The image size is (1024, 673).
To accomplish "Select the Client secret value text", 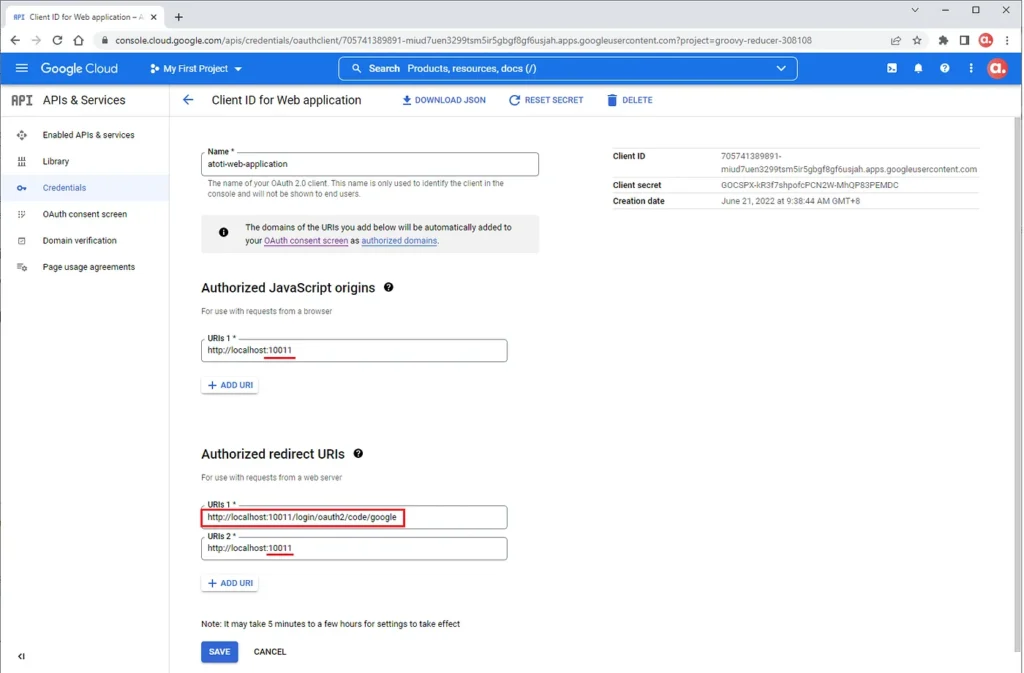I will (809, 185).
